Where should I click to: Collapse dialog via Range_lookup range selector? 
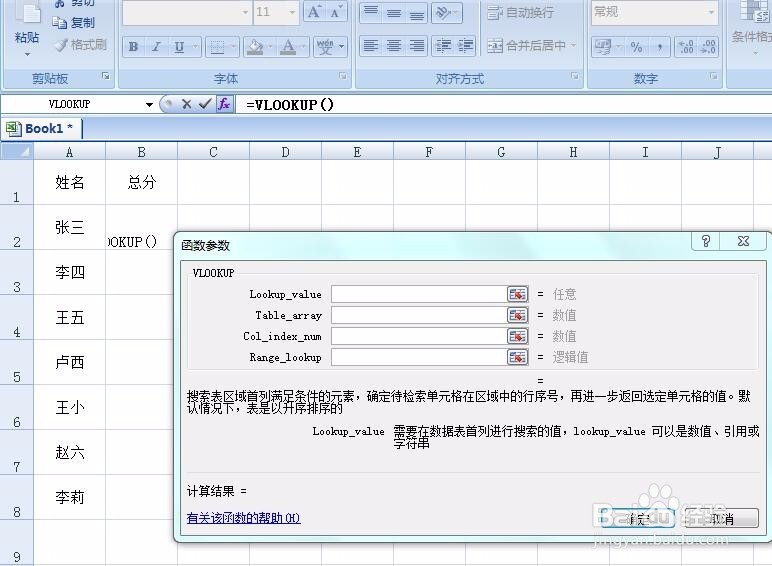(517, 357)
